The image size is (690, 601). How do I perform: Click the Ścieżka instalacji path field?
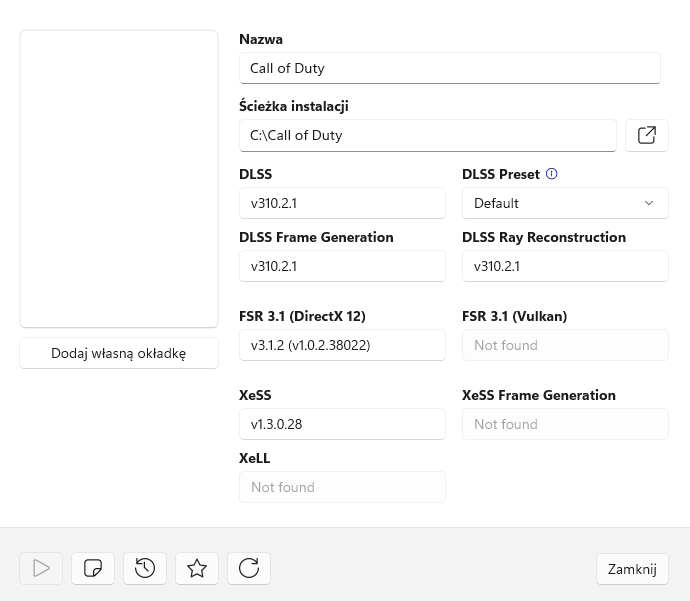point(427,135)
